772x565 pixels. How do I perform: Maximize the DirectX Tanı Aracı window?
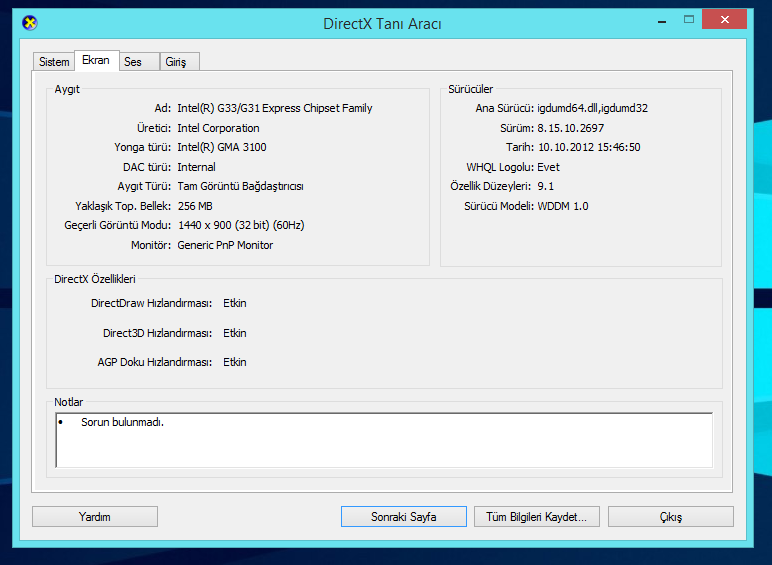[x=689, y=20]
